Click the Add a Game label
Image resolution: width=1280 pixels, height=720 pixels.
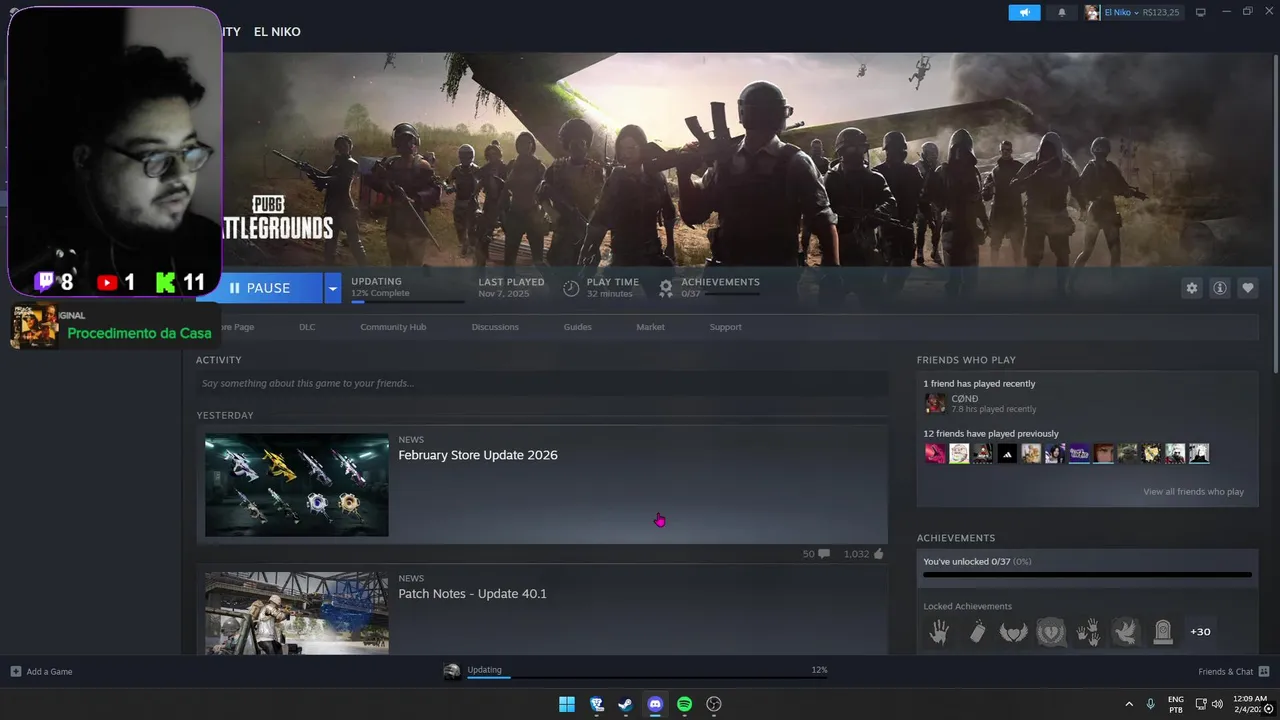49,671
